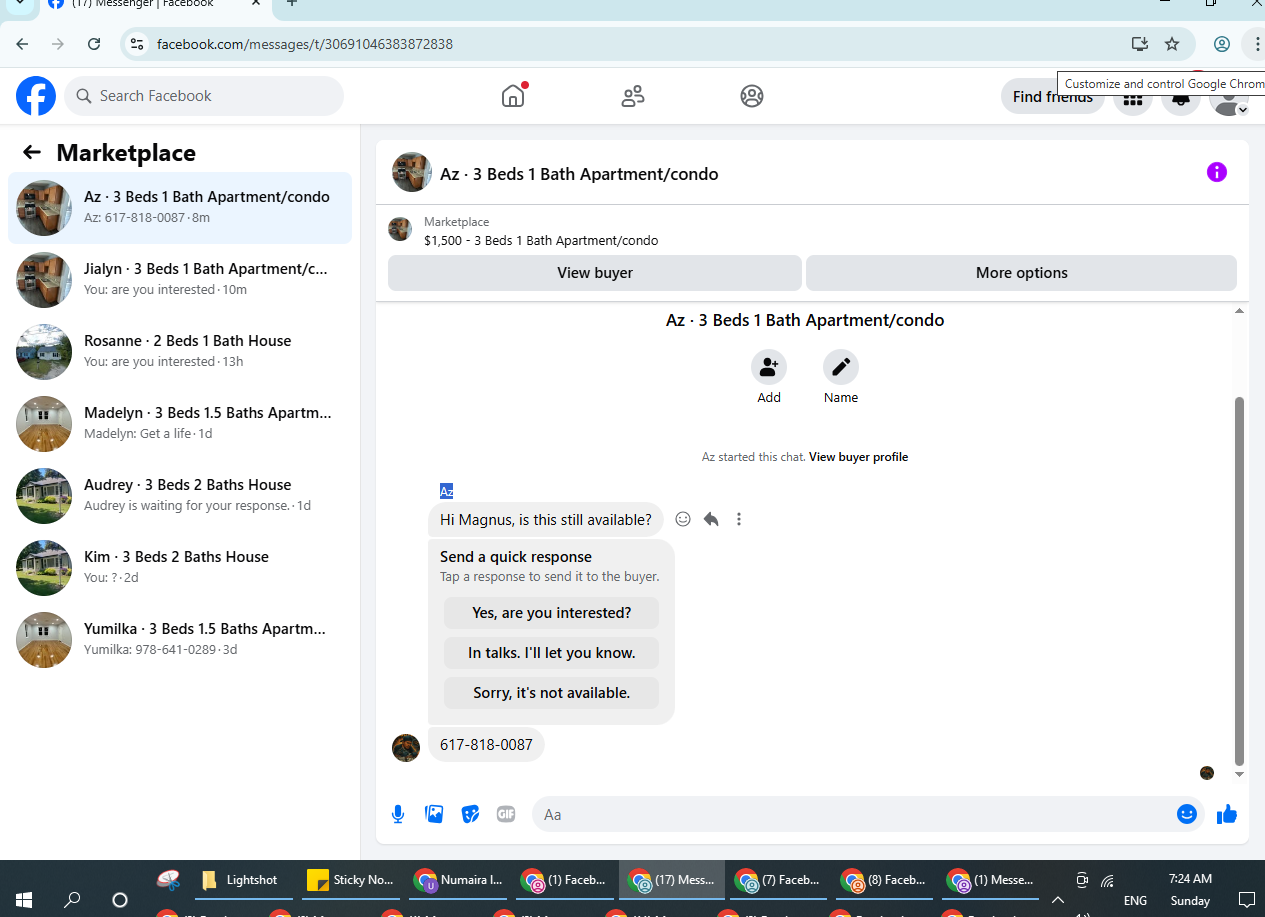Image resolution: width=1265 pixels, height=917 pixels.
Task: Open the Friends icon in top navigation
Action: coord(633,96)
